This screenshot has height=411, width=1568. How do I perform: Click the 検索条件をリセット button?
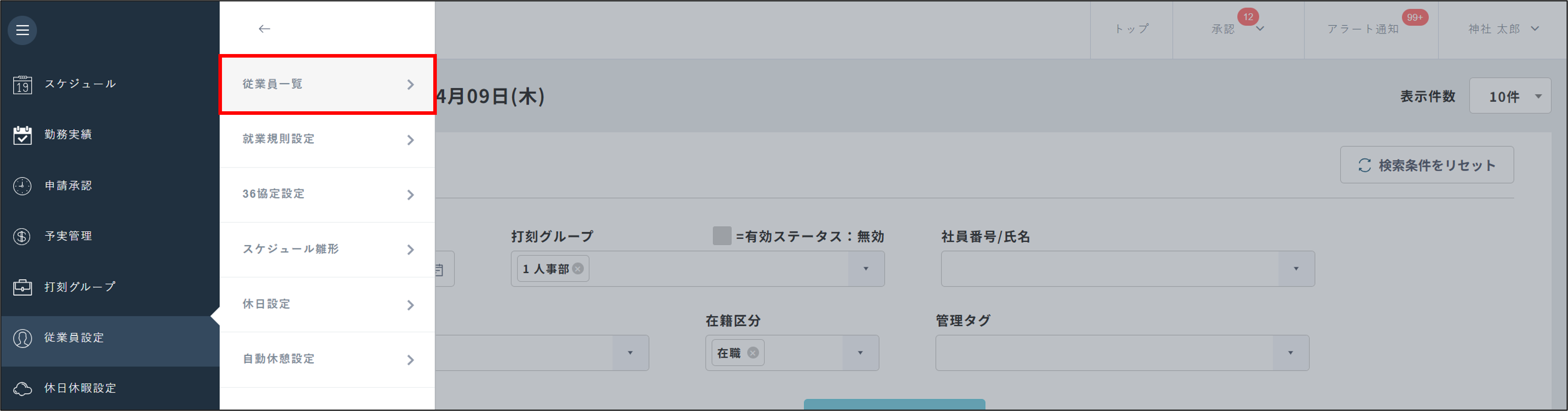1427,164
